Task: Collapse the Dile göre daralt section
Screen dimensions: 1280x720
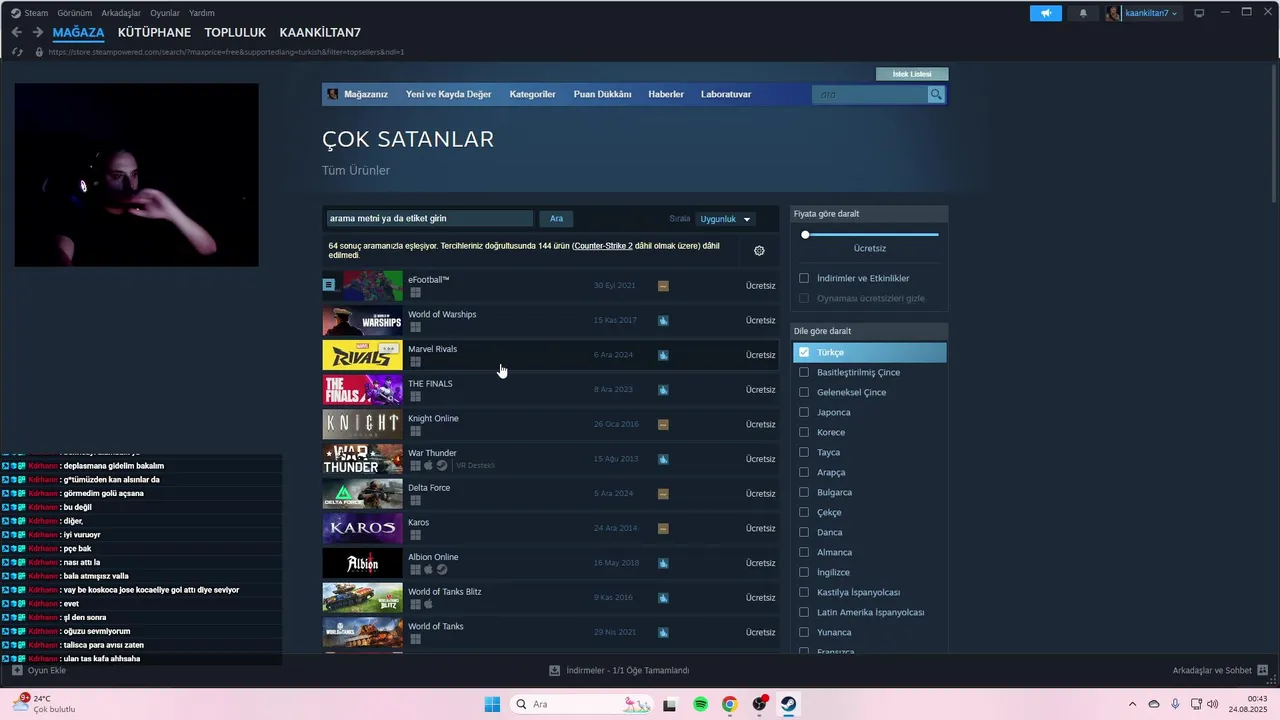Action: point(869,331)
